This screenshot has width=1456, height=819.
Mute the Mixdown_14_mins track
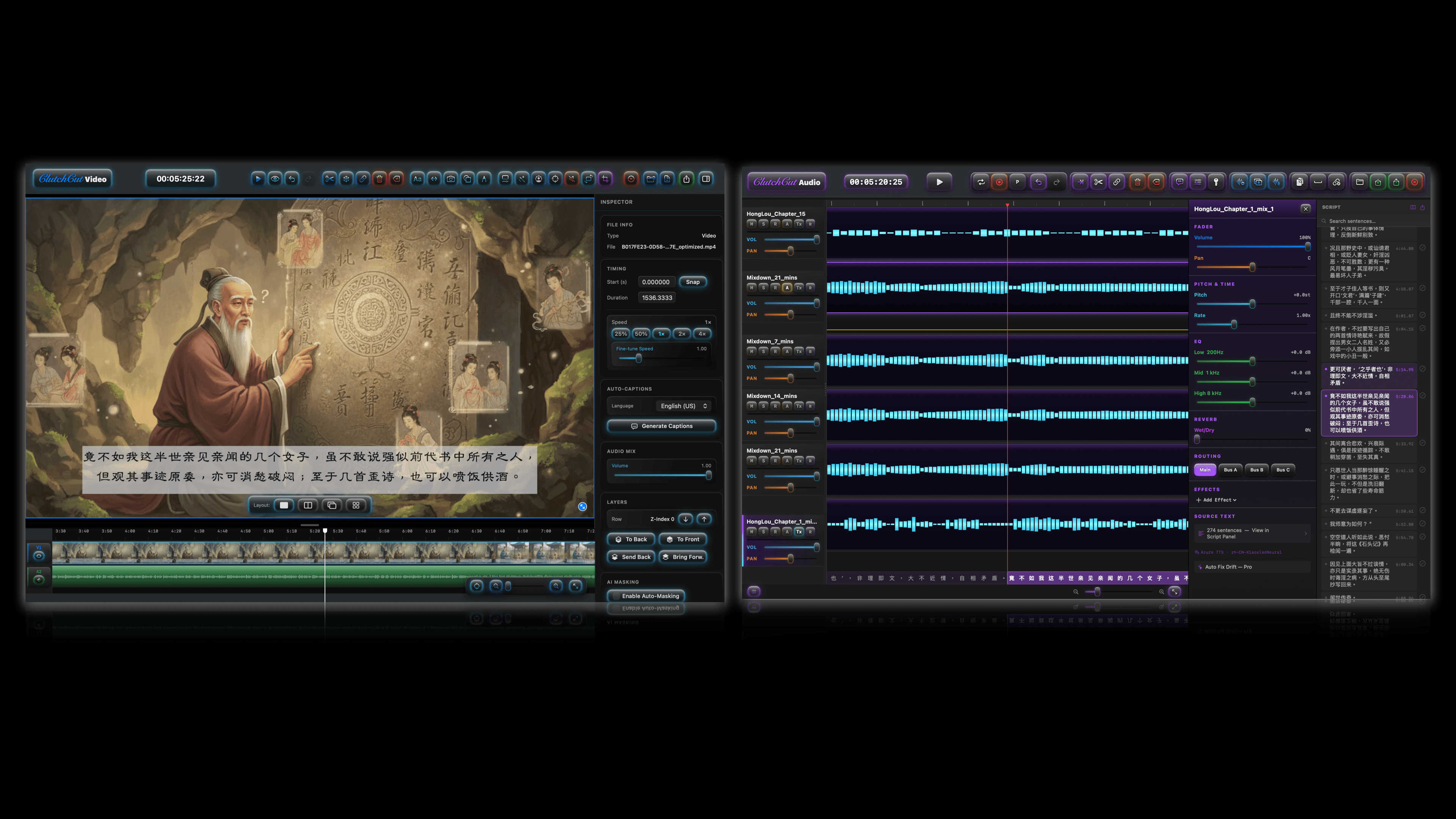click(x=751, y=406)
